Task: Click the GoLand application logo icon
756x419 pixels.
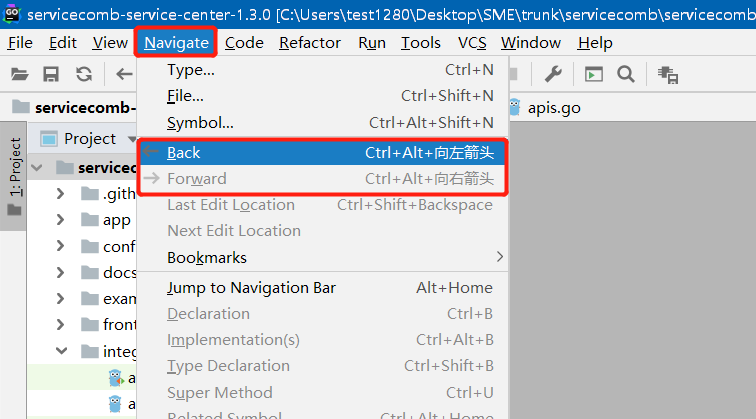Action: click(12, 14)
